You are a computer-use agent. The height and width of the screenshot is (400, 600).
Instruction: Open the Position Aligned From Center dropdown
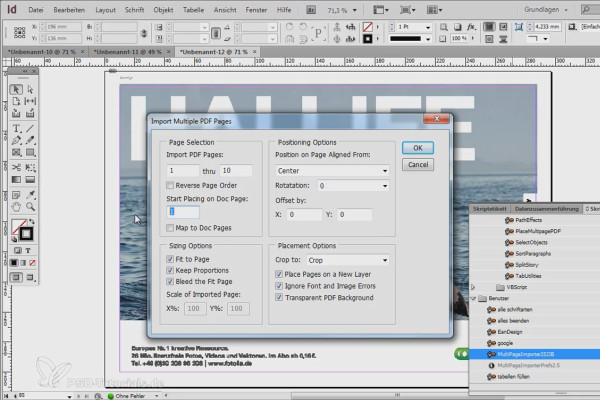click(332, 171)
